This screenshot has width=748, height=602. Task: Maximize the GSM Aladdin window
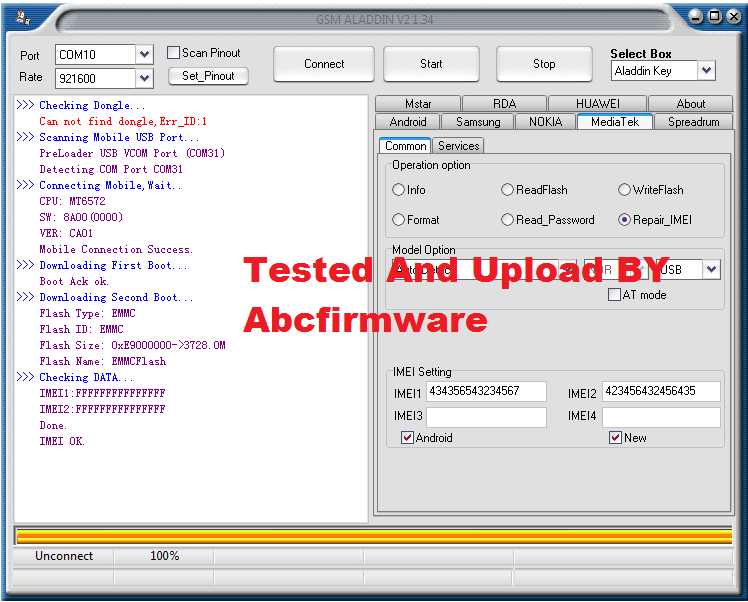[x=715, y=17]
